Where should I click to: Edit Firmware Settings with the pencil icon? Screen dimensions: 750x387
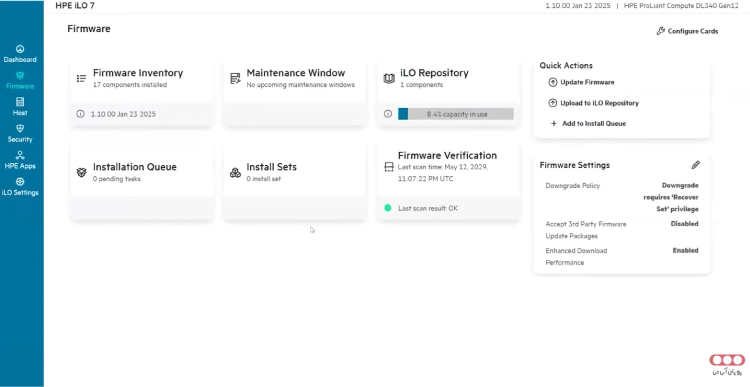[x=695, y=165]
